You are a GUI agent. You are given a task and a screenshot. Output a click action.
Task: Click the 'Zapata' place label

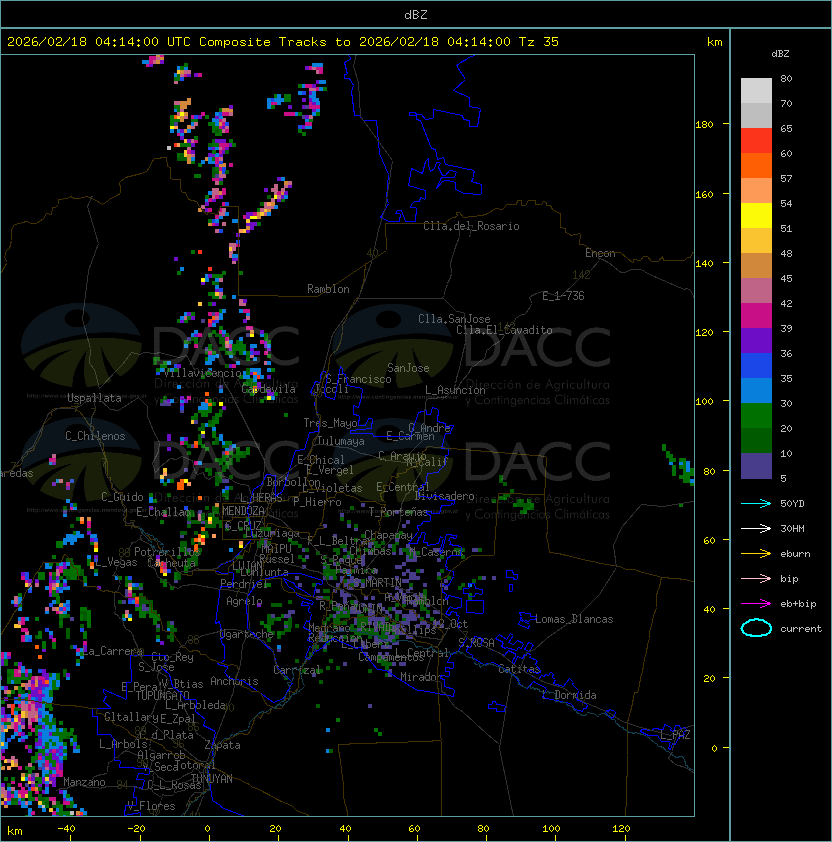tap(222, 745)
